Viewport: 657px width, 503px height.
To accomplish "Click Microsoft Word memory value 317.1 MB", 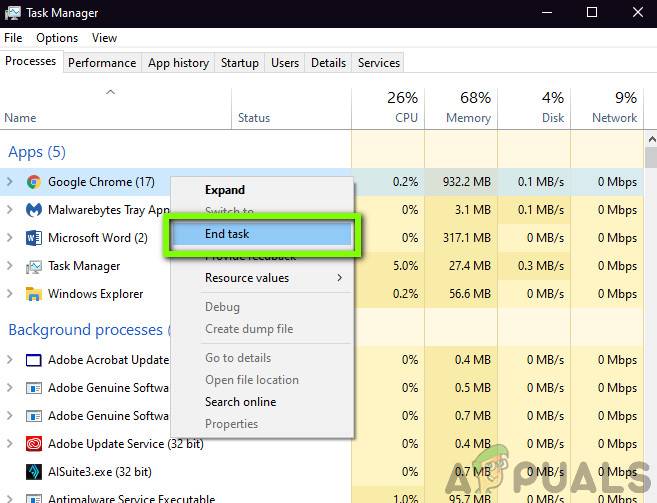I will tap(467, 238).
